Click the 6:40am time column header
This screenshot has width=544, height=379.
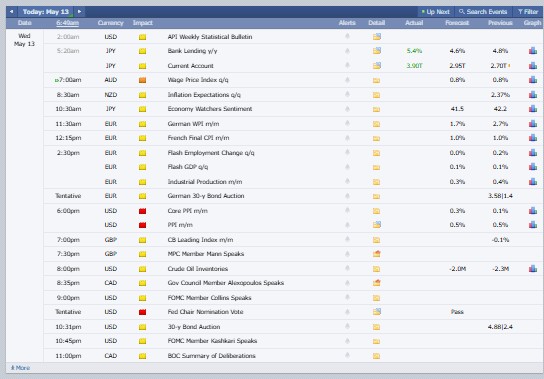click(x=68, y=23)
